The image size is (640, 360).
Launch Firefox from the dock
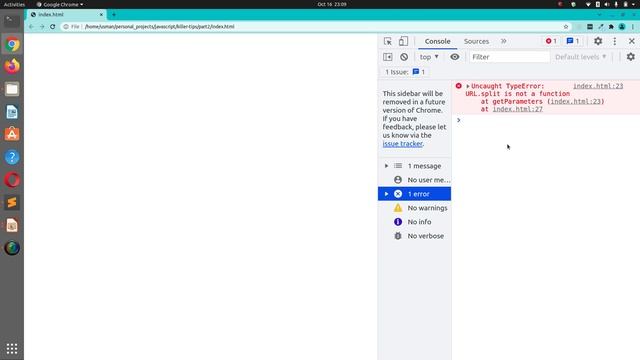pyautogui.click(x=12, y=66)
